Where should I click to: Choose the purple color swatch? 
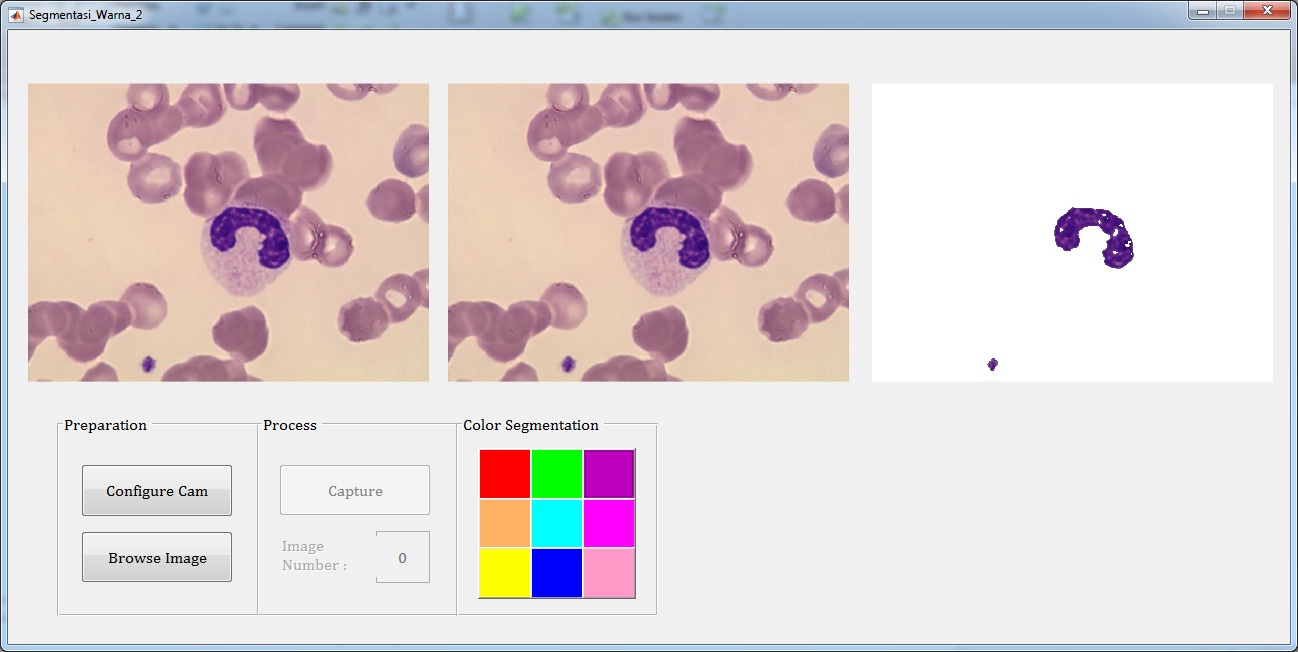(x=609, y=474)
